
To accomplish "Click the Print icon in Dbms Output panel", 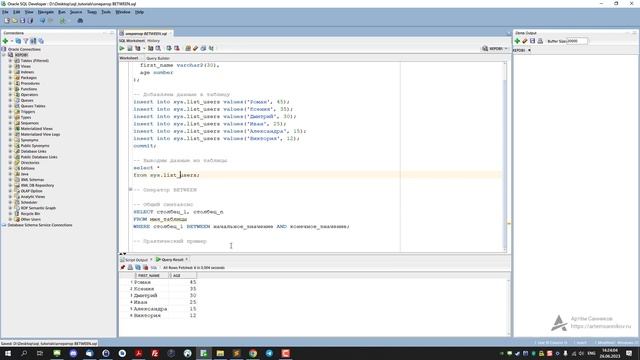I will point(540,41).
